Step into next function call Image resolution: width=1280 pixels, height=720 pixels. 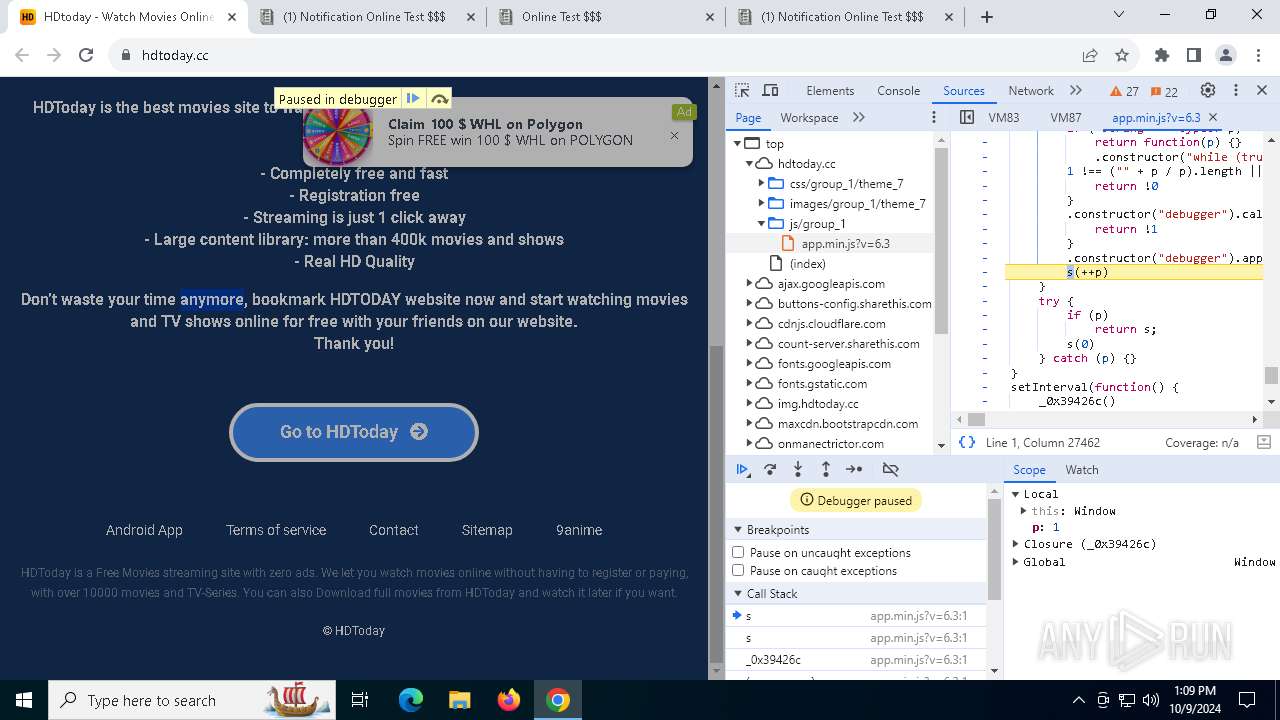click(x=798, y=469)
